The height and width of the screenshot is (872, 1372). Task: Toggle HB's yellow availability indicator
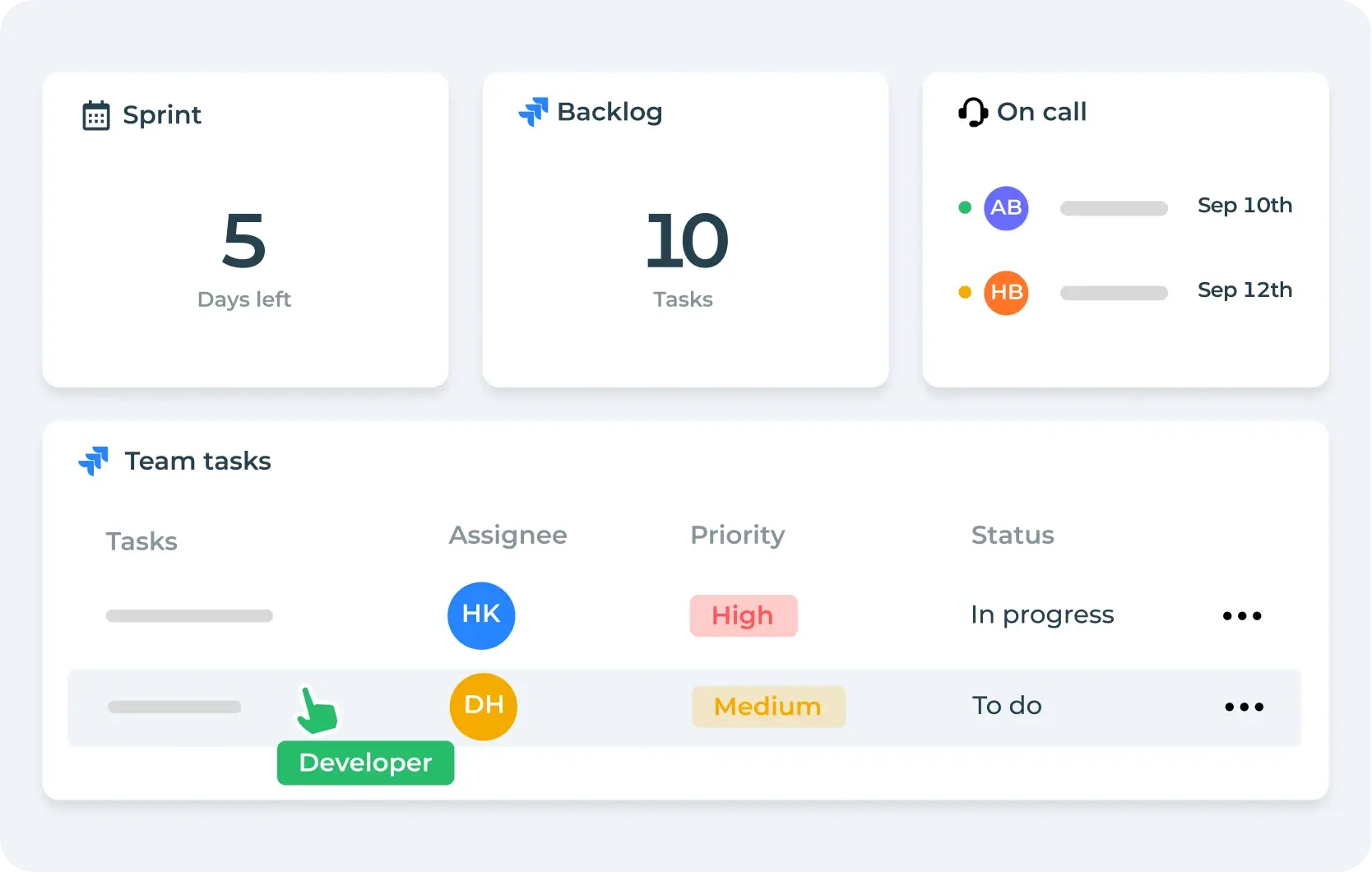point(964,292)
